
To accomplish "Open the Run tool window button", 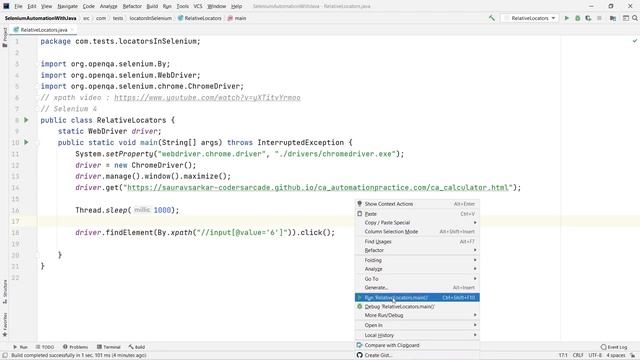I will pos(20,347).
